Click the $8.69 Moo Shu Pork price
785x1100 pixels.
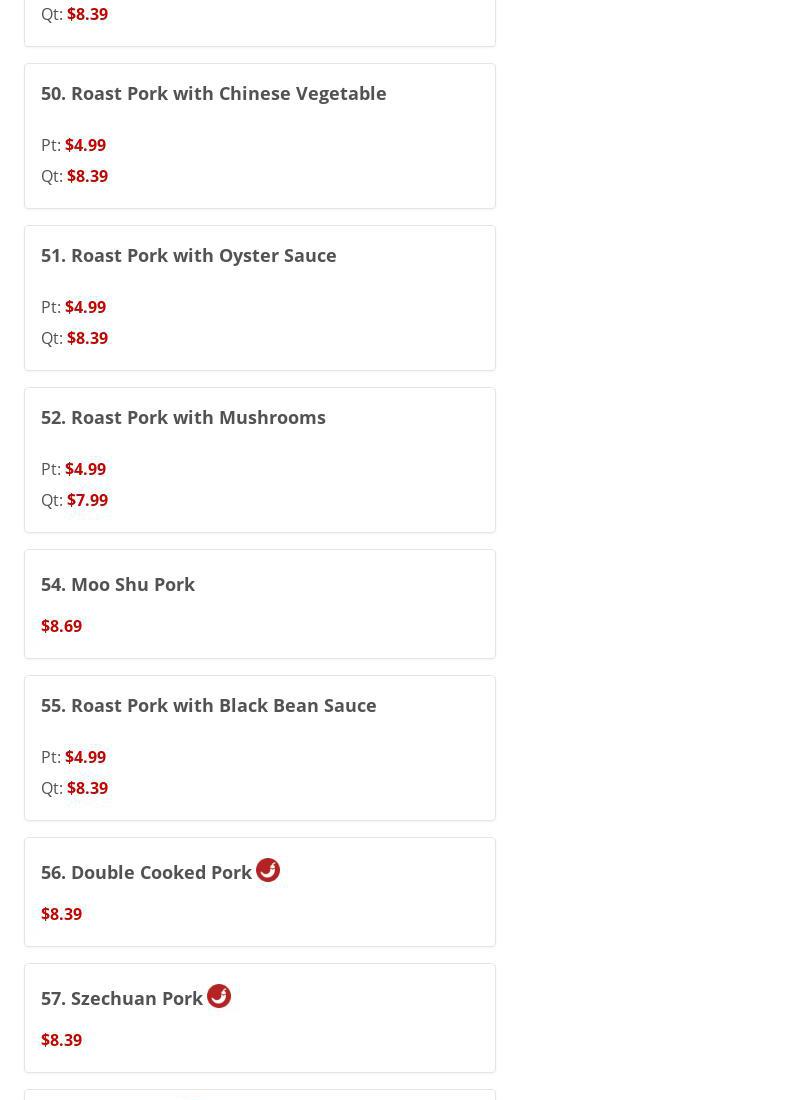[61, 626]
